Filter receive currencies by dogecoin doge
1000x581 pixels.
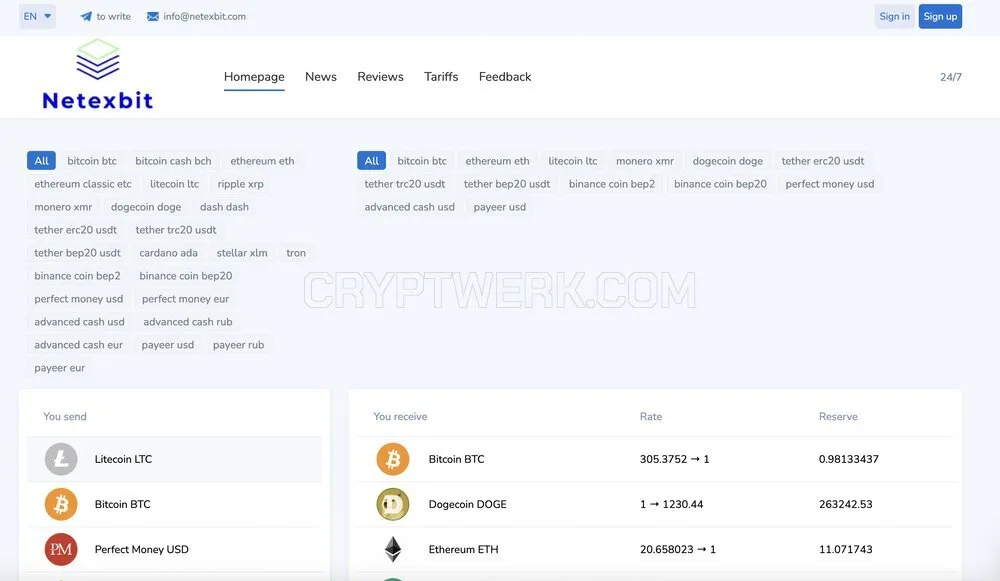point(727,161)
